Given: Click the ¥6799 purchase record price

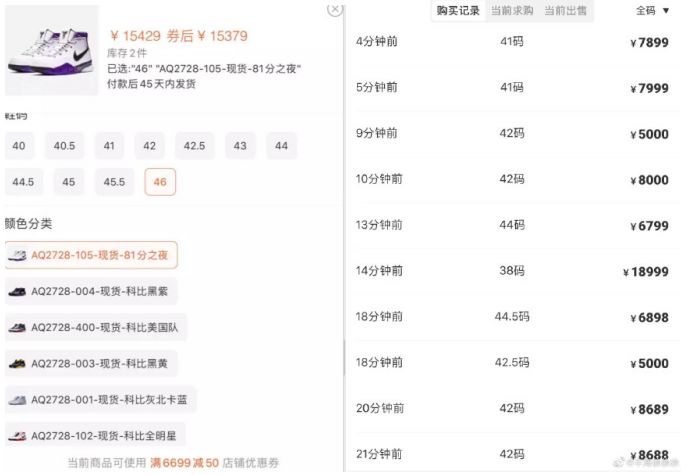Looking at the screenshot, I should click(x=649, y=226).
